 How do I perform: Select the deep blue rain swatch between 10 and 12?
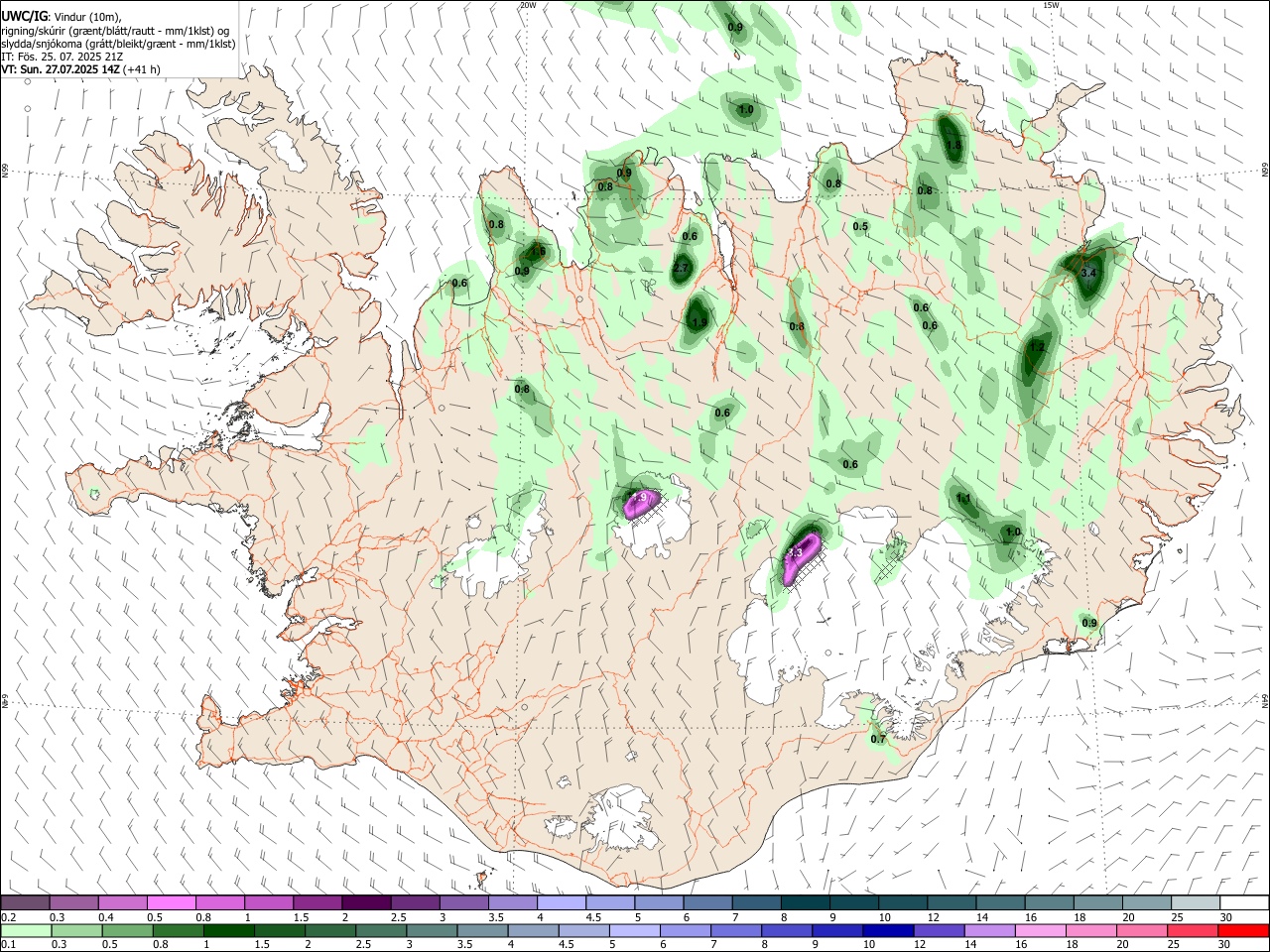click(x=887, y=930)
